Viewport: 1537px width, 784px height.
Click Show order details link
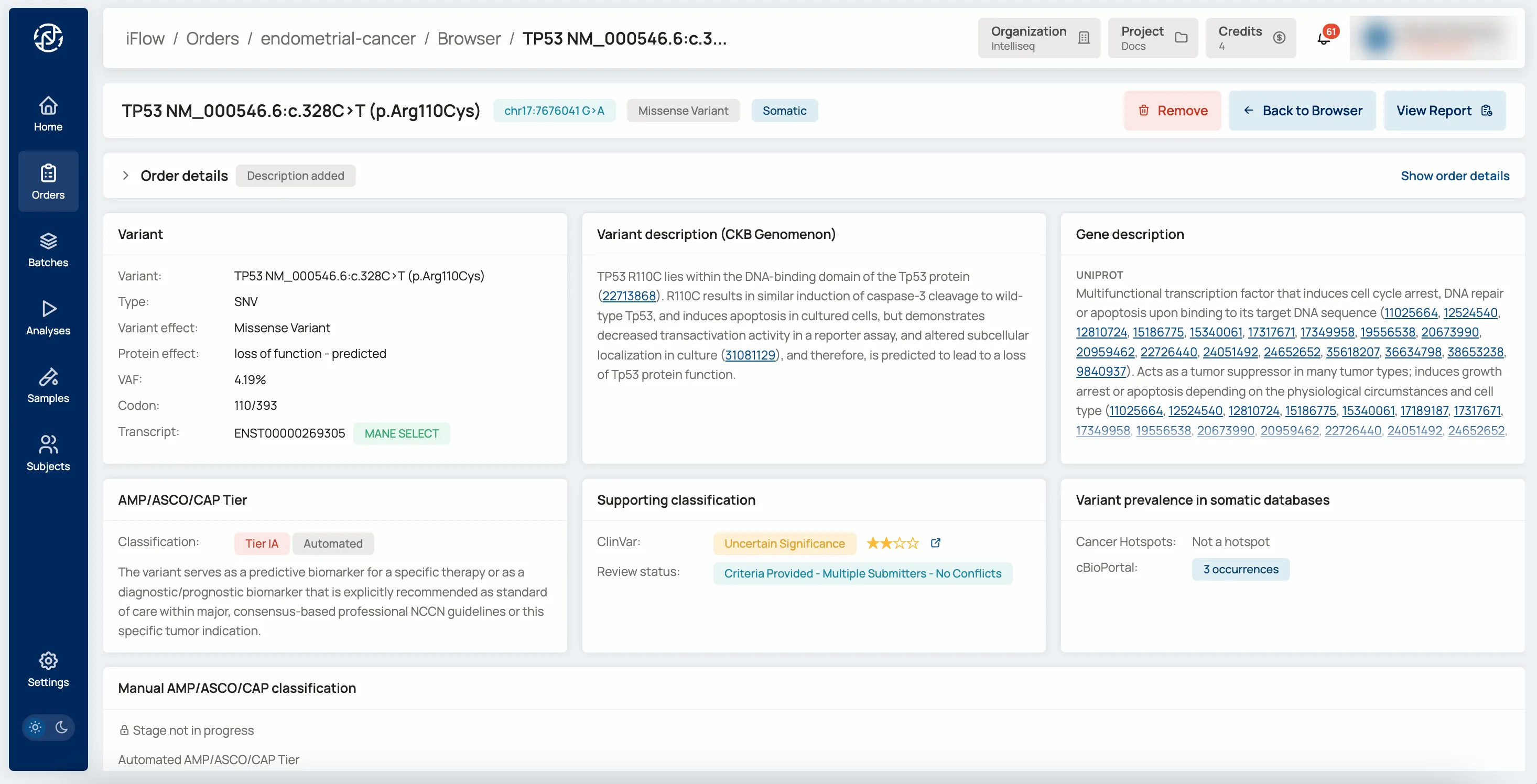[1455, 176]
